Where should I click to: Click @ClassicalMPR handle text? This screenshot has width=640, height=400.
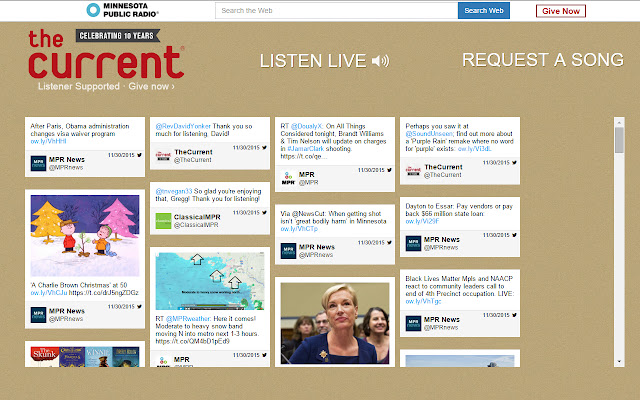[196, 225]
